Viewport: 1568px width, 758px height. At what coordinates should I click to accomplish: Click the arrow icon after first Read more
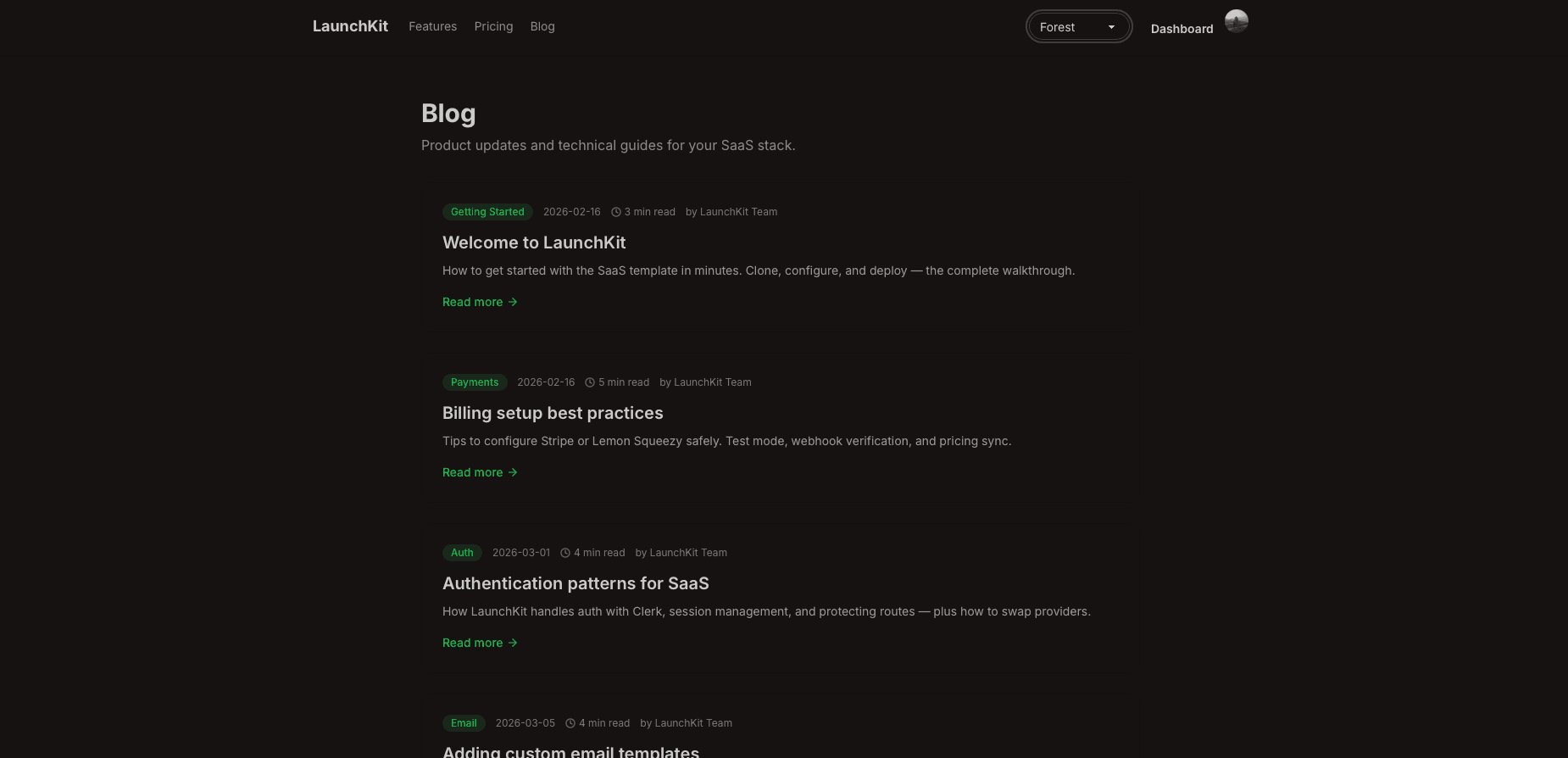512,302
